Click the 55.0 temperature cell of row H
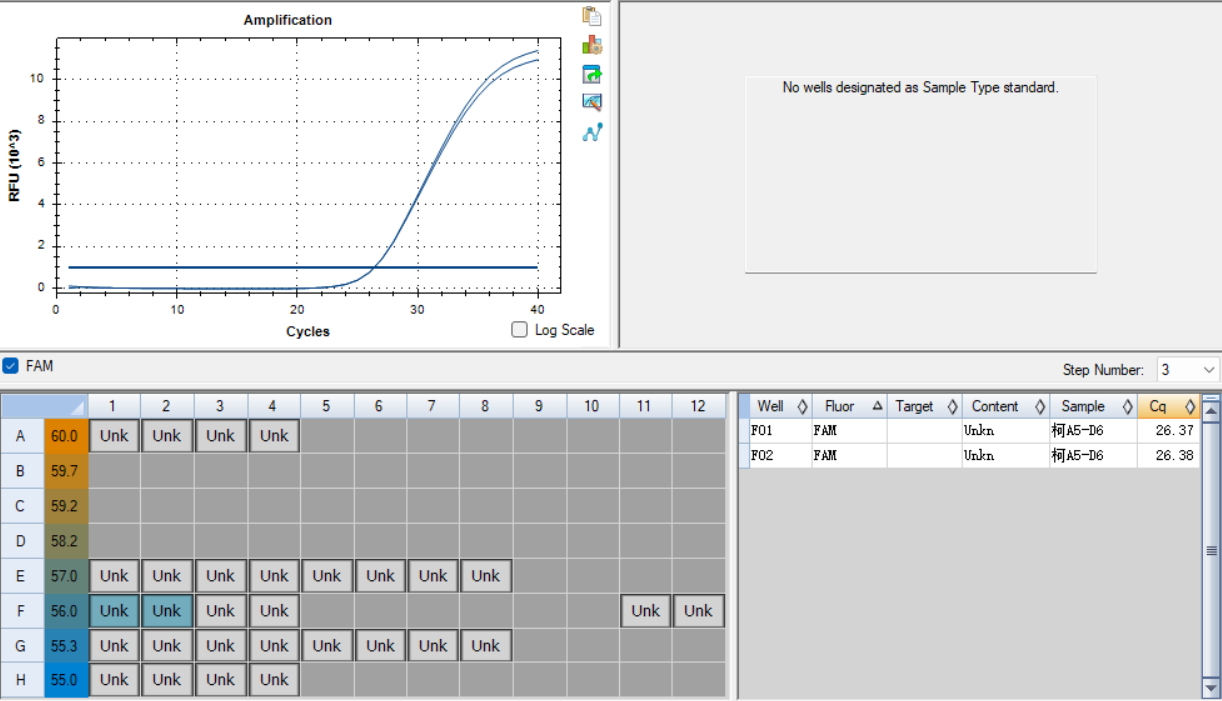Screen dimensions: 1222x701 [65, 680]
